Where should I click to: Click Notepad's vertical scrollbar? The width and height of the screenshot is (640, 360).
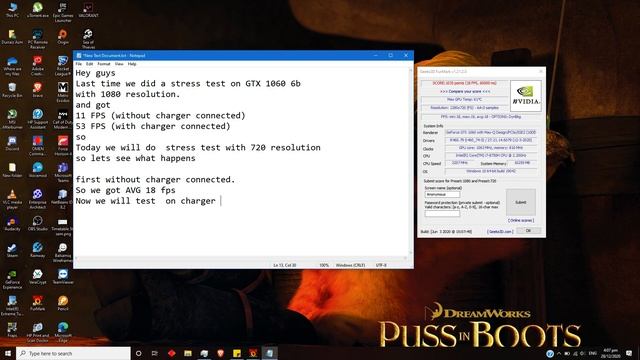(411, 162)
